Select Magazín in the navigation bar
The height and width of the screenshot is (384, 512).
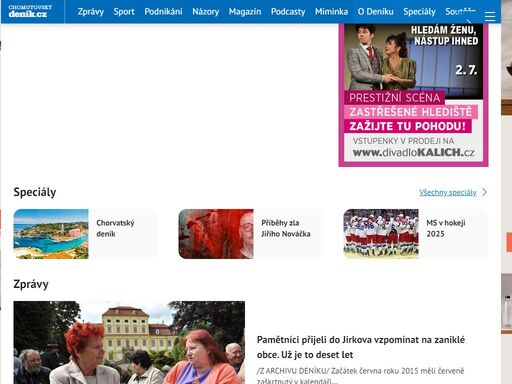point(245,12)
